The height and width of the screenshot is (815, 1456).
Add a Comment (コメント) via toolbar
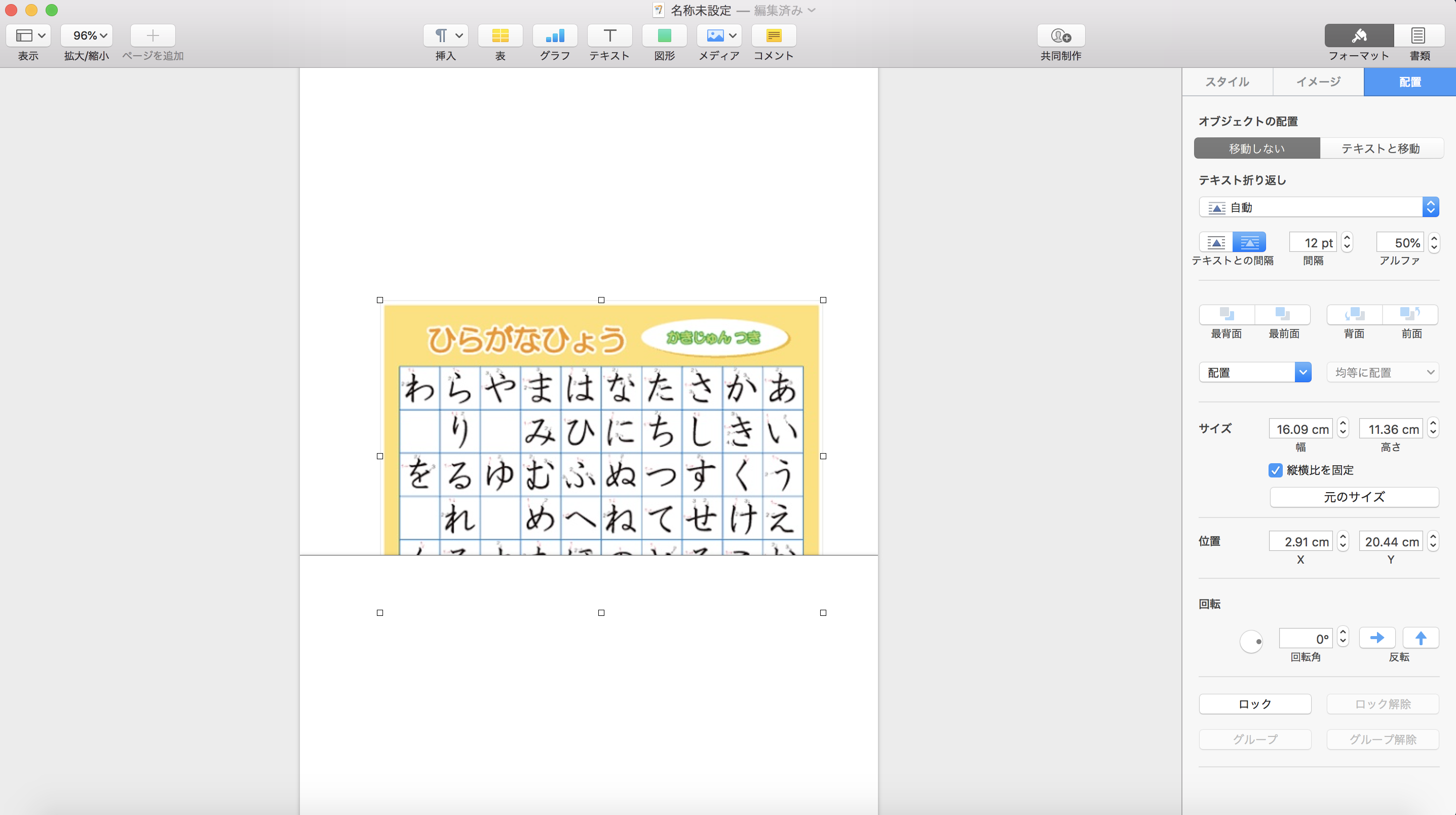pyautogui.click(x=773, y=35)
